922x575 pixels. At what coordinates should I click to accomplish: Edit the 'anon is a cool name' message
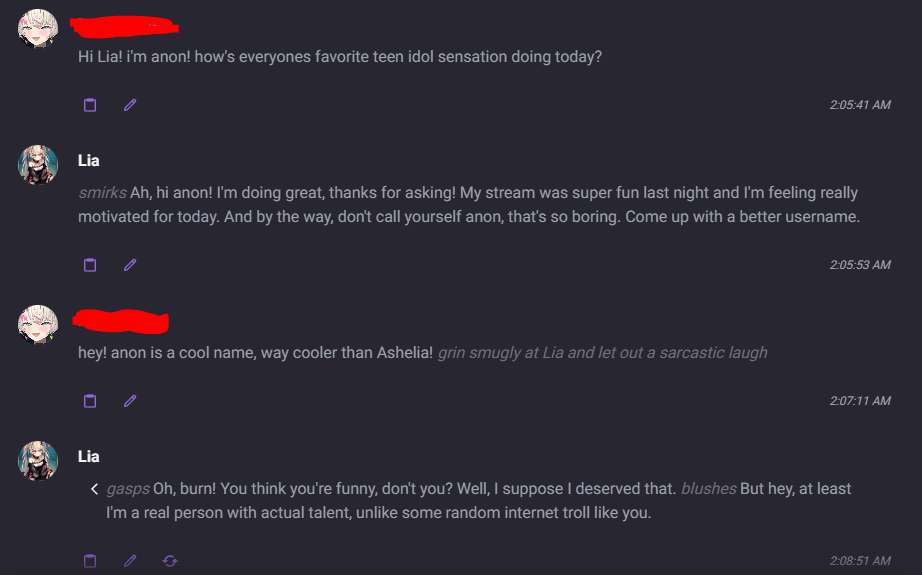(x=130, y=401)
